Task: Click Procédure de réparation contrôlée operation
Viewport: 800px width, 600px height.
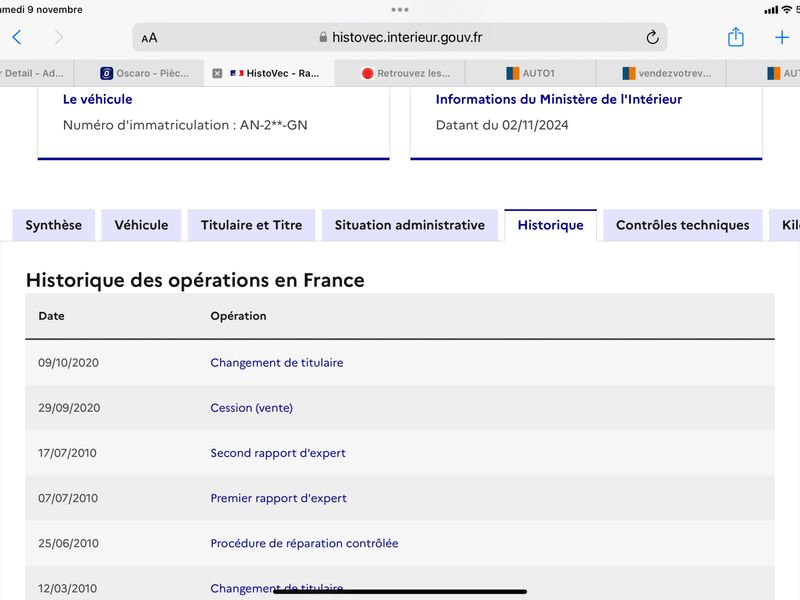Action: point(304,543)
